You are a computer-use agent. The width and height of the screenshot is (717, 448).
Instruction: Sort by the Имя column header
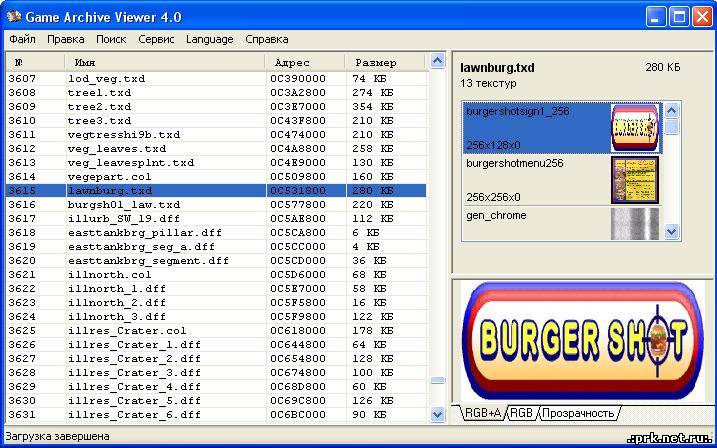point(165,63)
